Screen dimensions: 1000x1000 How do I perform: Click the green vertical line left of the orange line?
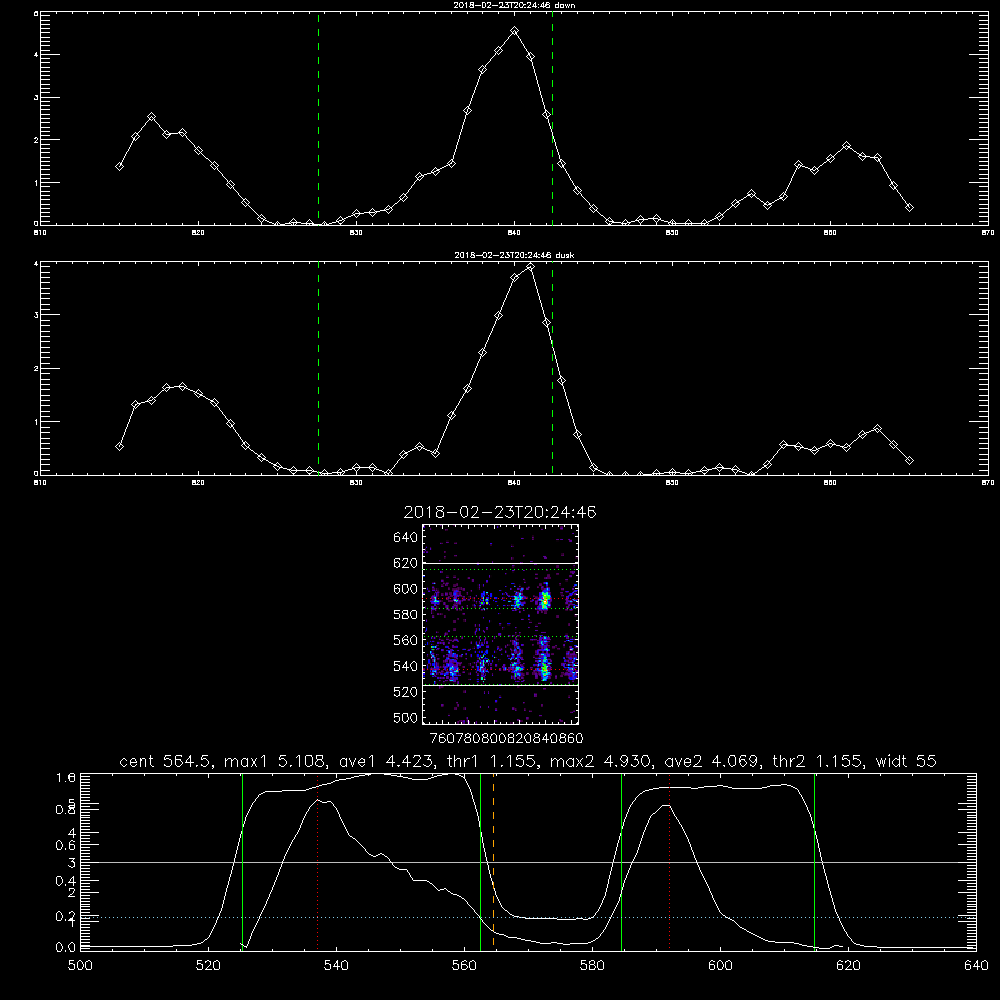point(480,861)
